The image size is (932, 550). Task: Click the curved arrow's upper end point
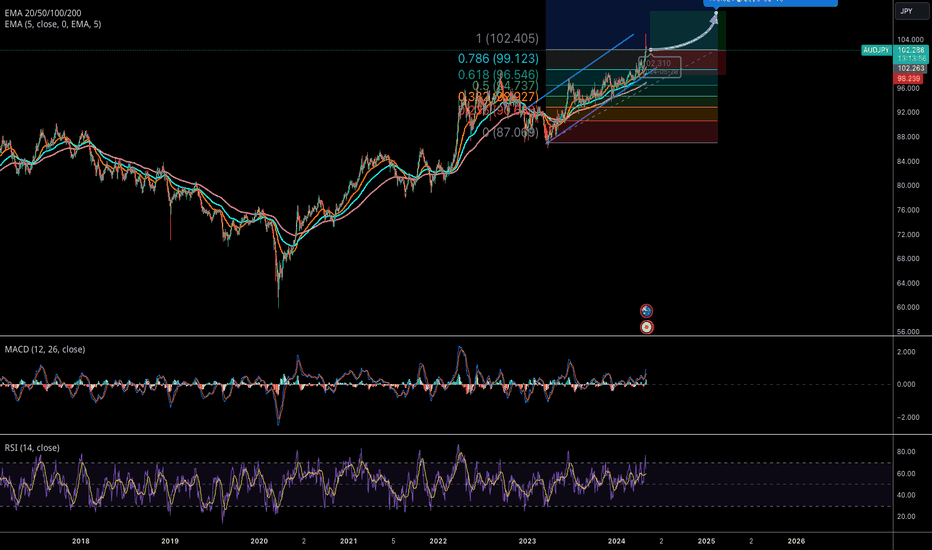pyautogui.click(x=716, y=13)
